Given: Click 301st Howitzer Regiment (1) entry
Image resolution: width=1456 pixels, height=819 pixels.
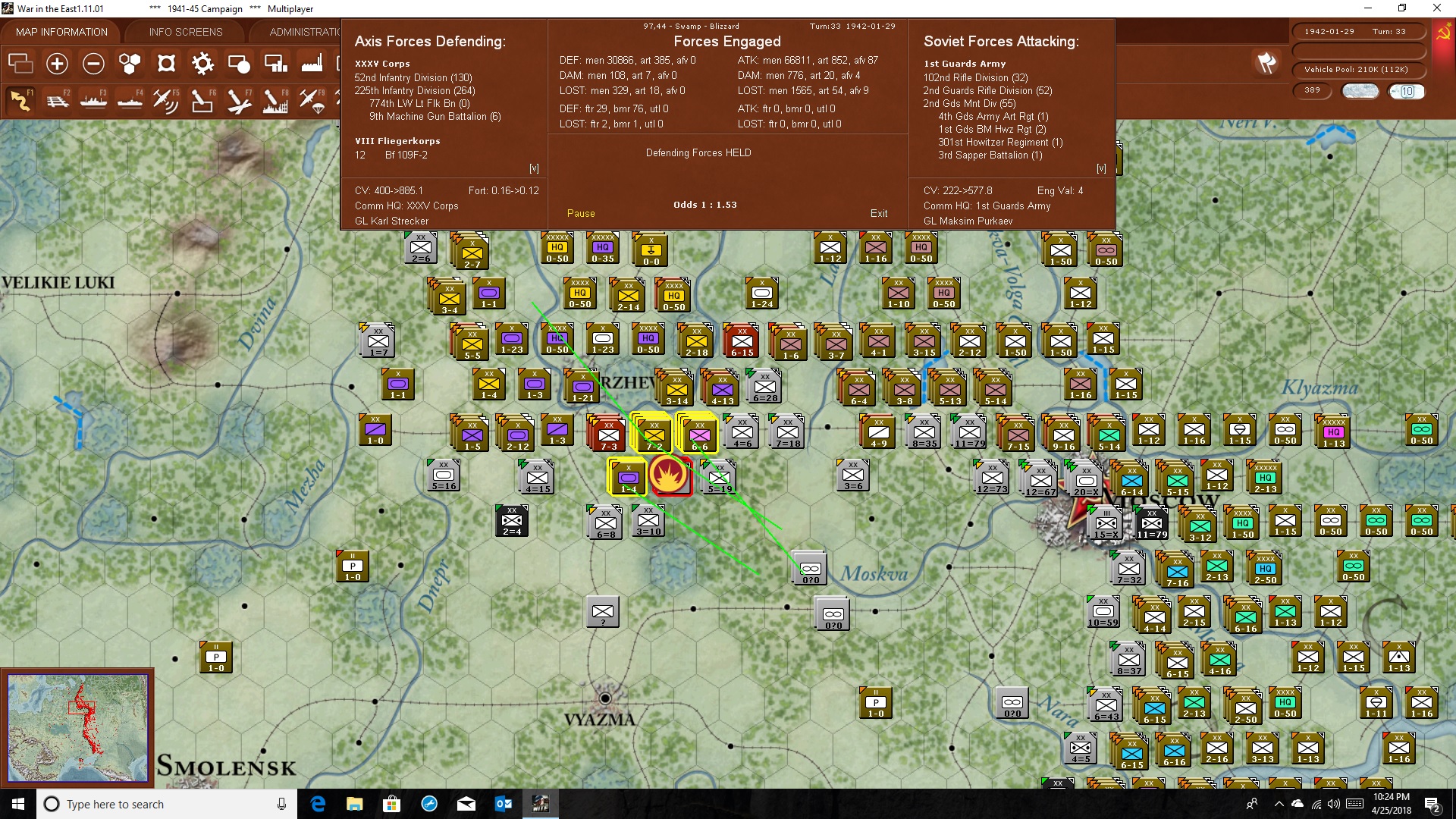Looking at the screenshot, I should coord(1000,142).
